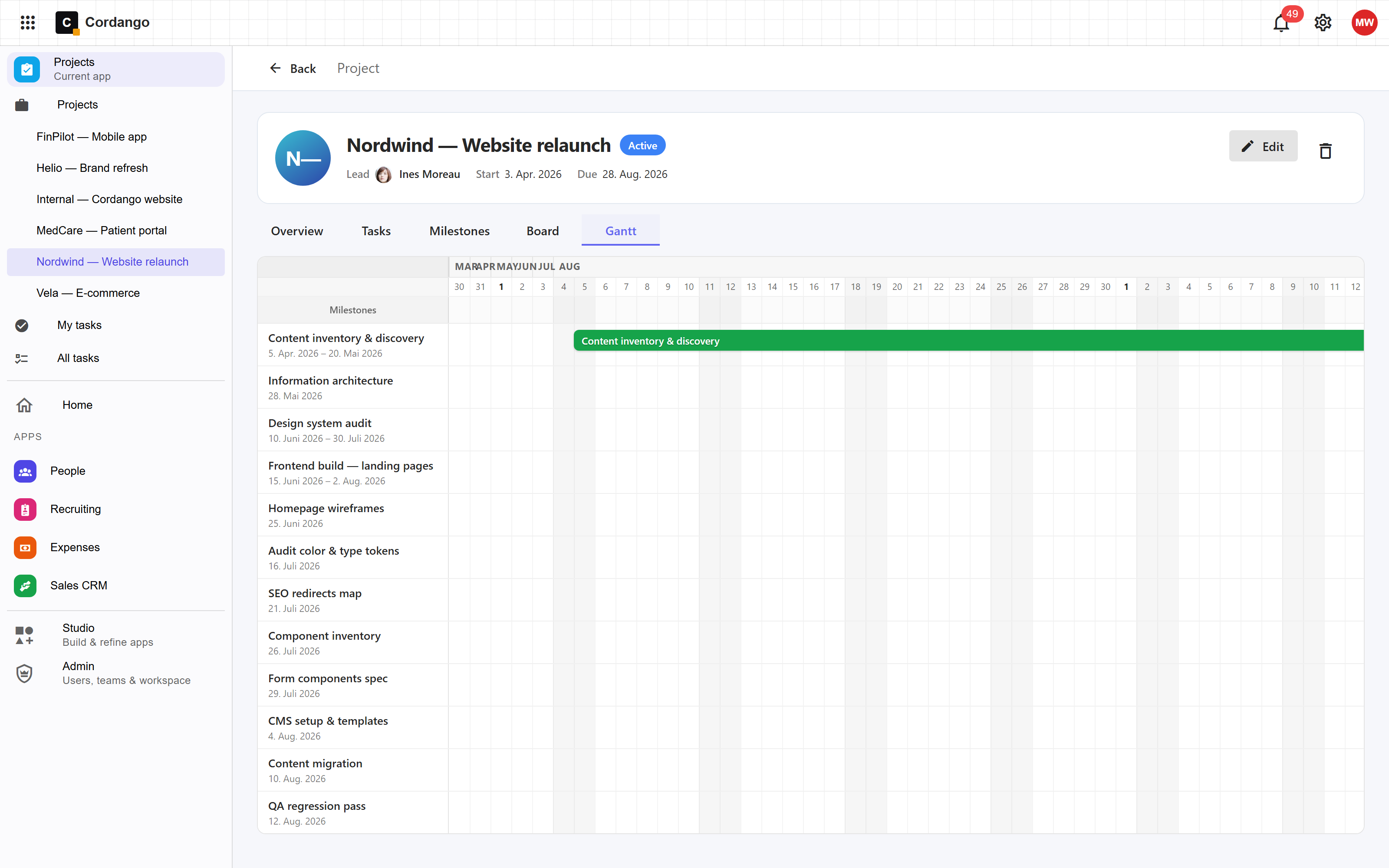Click the due date 28. Aug. 2026
1389x868 pixels.
point(635,174)
